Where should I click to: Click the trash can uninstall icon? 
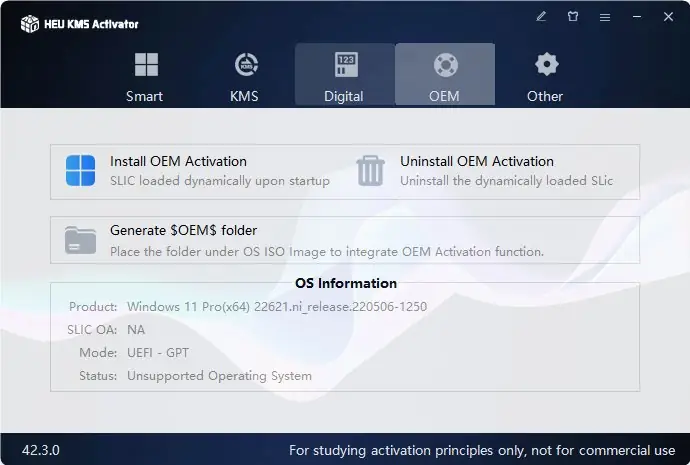pos(371,171)
